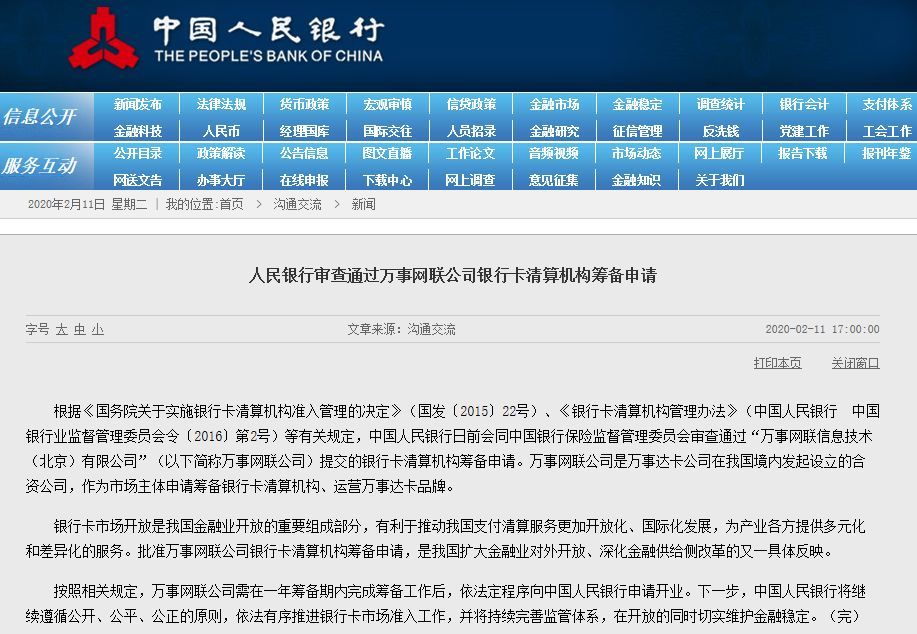The image size is (917, 634).
Task: Click 工作论文 nav item
Action: (x=471, y=154)
